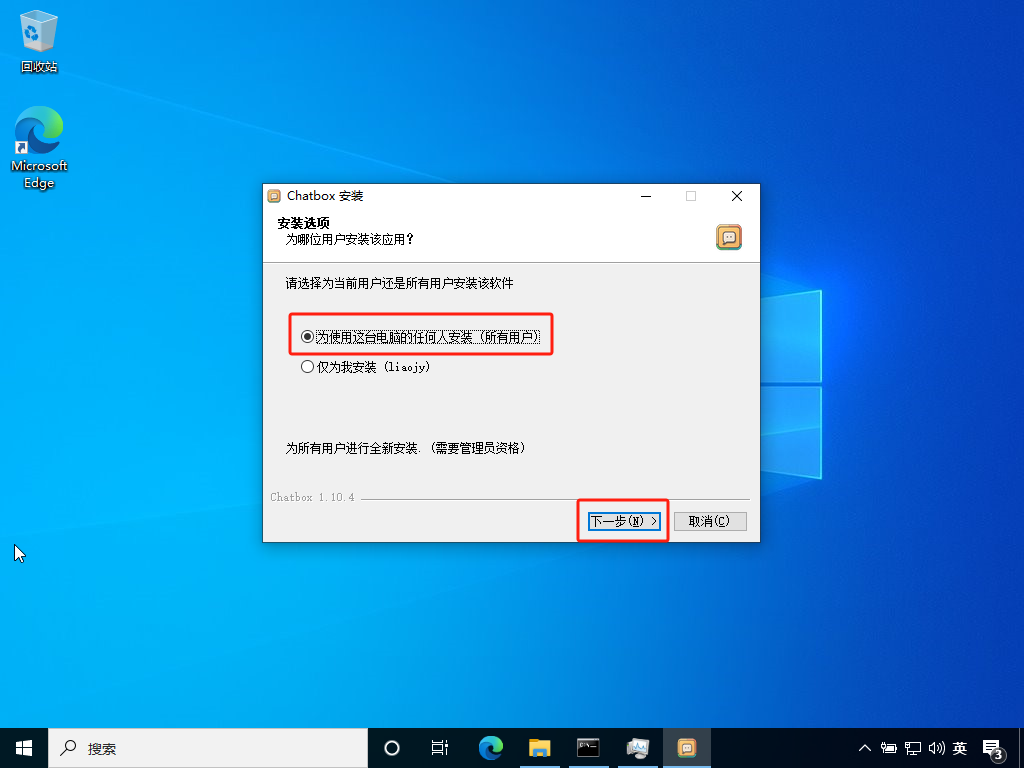This screenshot has width=1024, height=768.
Task: Click the Chatbox logo in installer header
Action: 729,237
